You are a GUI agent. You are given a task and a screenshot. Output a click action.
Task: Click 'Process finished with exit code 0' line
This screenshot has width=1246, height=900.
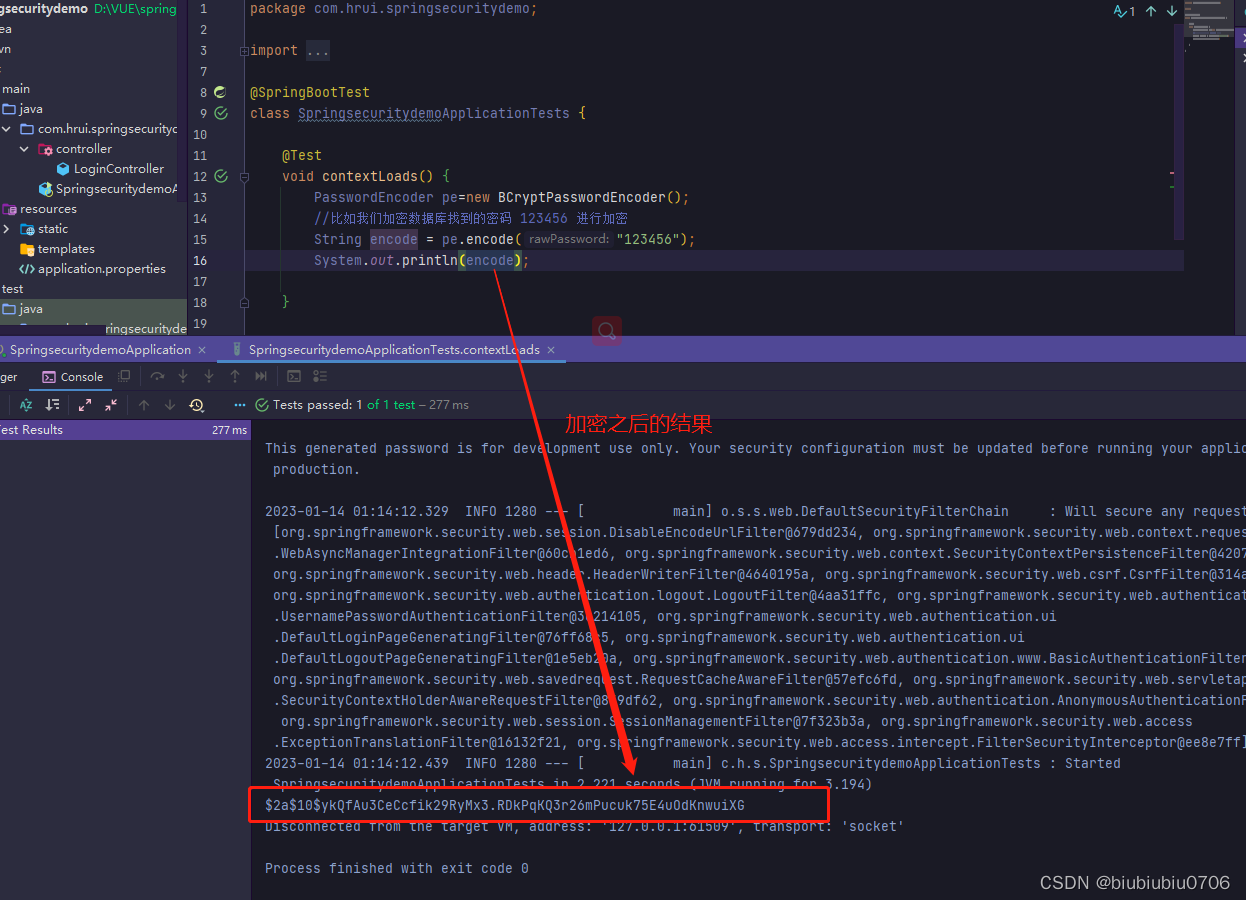(x=397, y=868)
